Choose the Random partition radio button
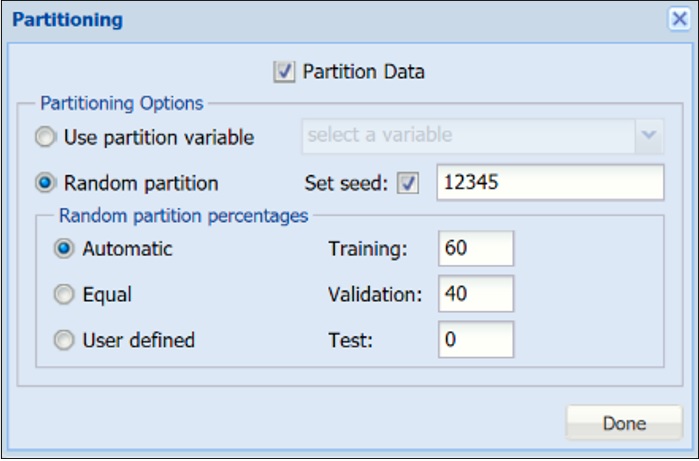The image size is (699, 461). [46, 184]
